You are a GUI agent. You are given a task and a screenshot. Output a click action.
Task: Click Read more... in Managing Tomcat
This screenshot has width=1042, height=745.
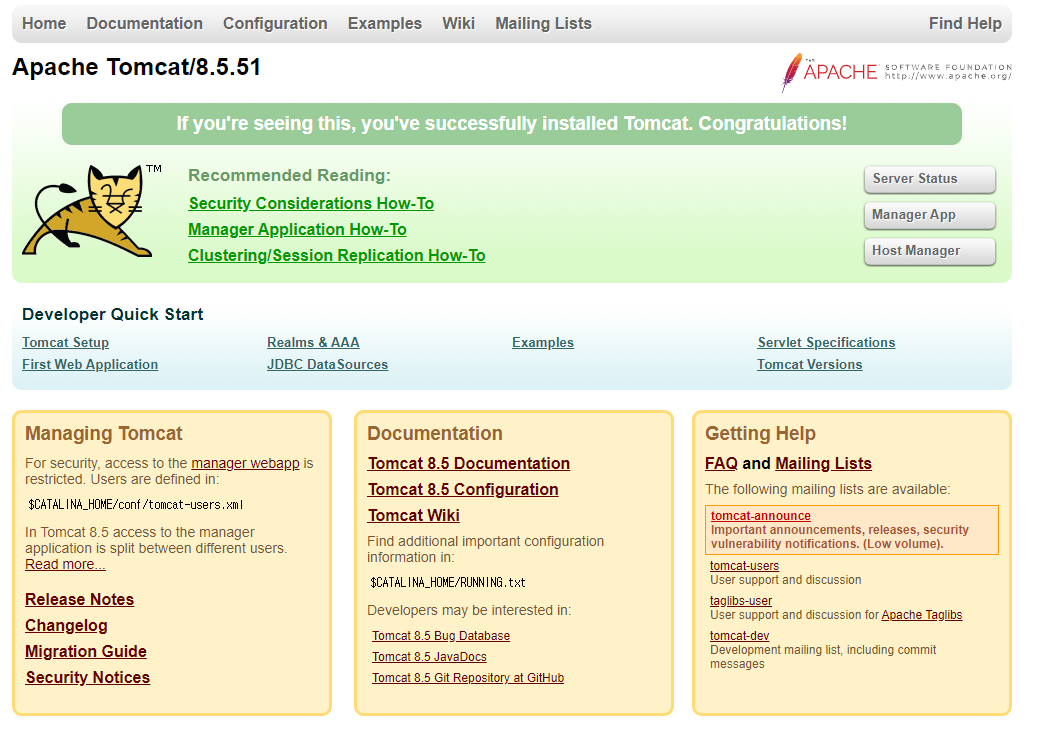click(x=65, y=564)
